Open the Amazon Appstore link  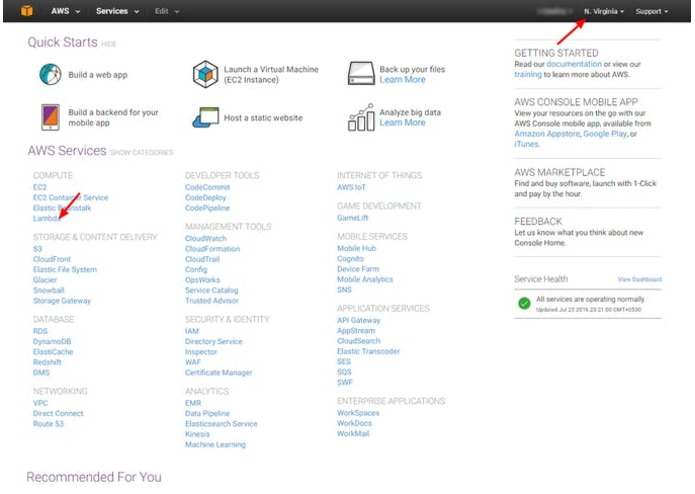(x=547, y=134)
